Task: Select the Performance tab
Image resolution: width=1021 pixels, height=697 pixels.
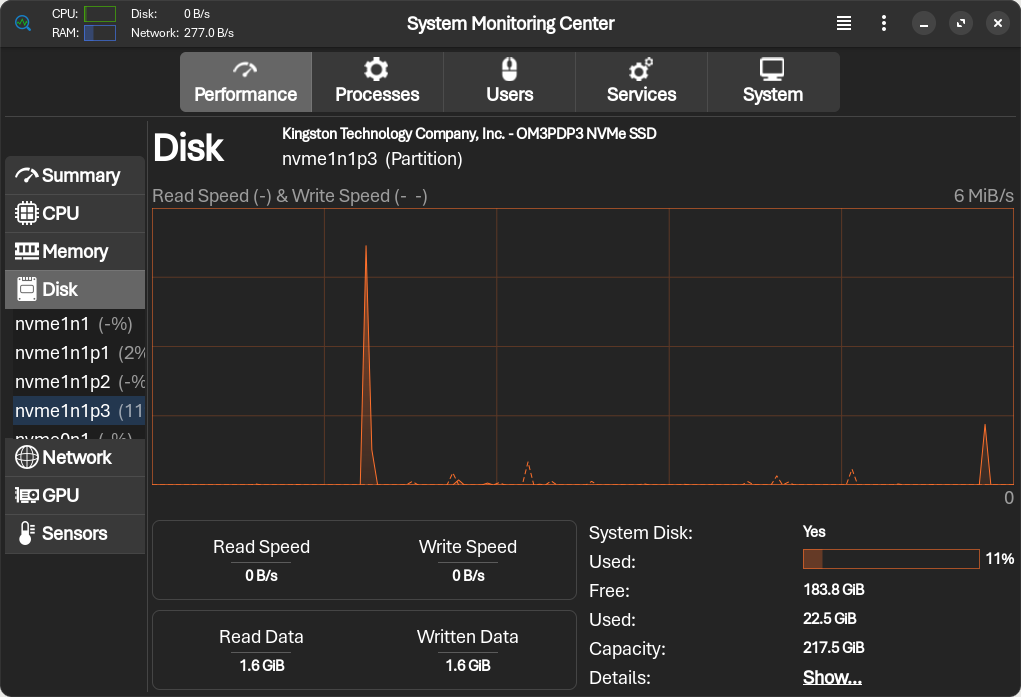Action: [245, 82]
